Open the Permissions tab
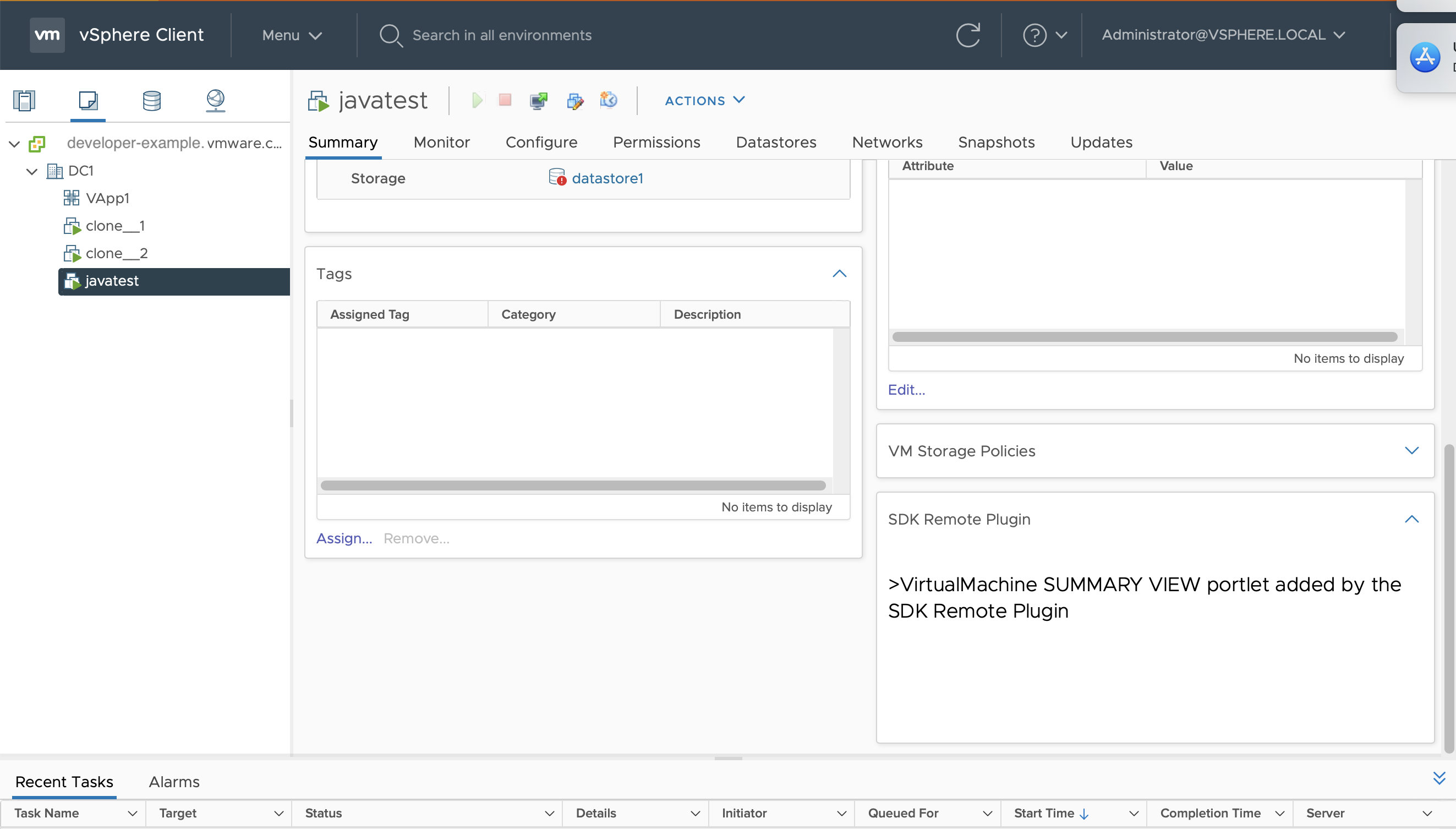Viewport: 1456px width, 829px height. (x=656, y=143)
